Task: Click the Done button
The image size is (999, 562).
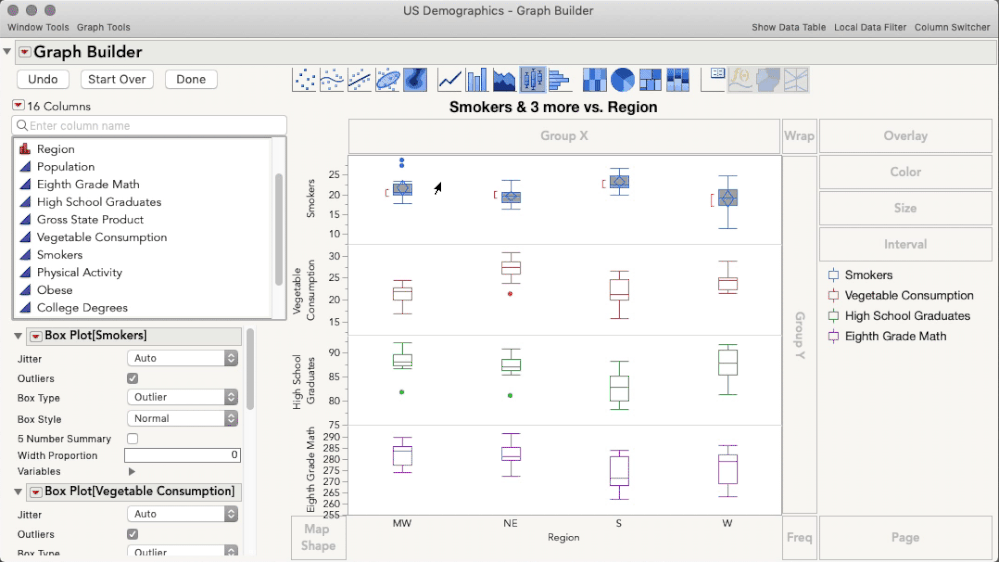Action: coord(190,79)
